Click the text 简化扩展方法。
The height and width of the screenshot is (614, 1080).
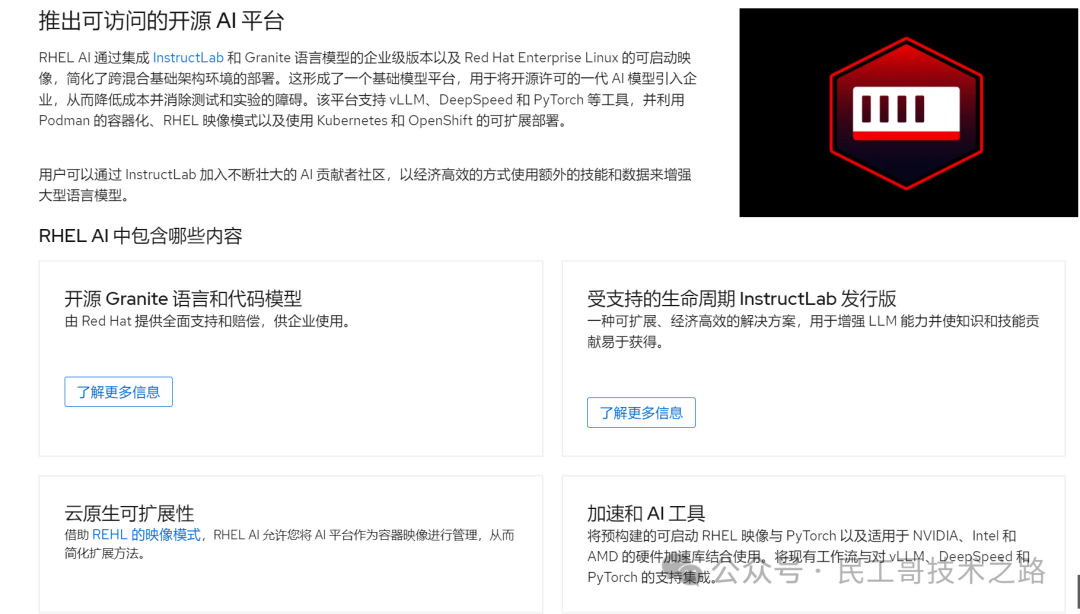(x=105, y=553)
